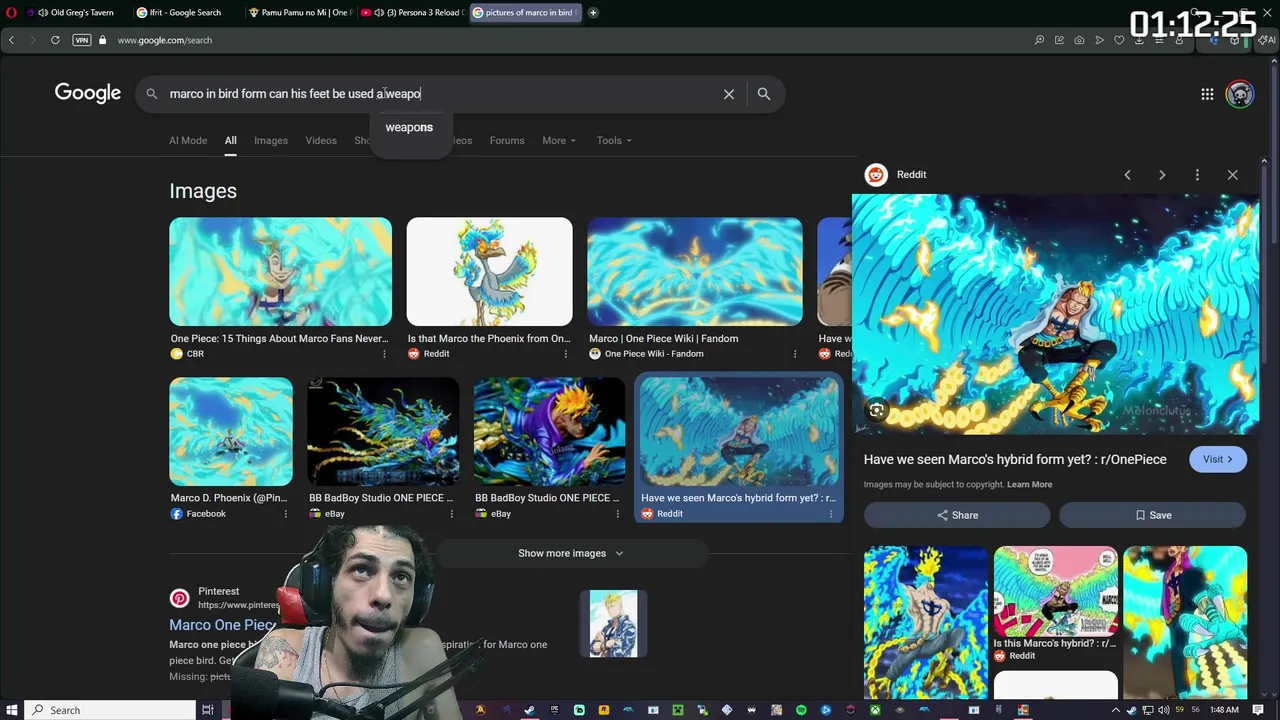Open the Opera menu logo
Viewport: 1280px width, 720px height.
tap(11, 13)
